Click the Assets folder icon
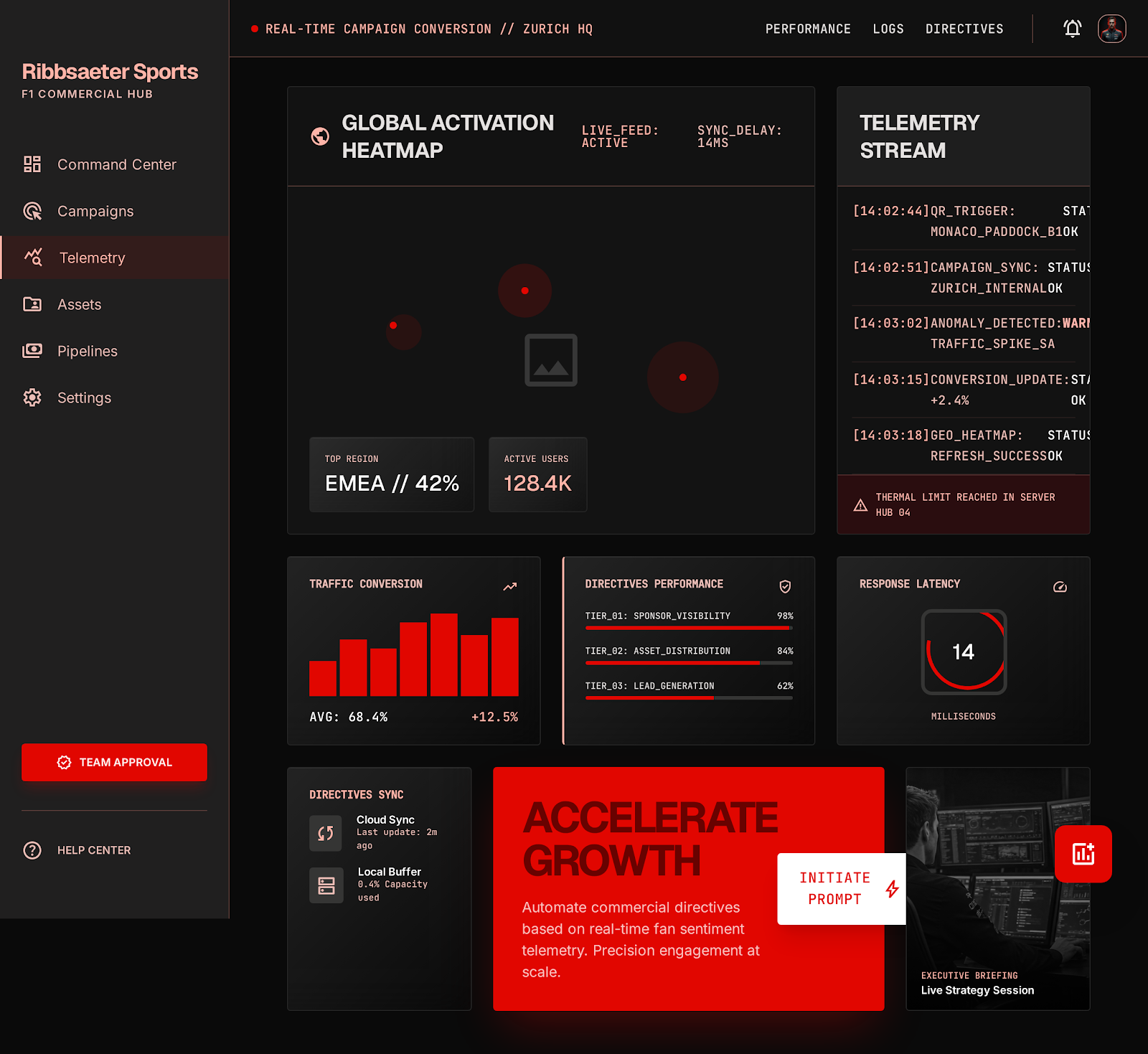Viewport: 1148px width, 1054px height. (x=32, y=304)
